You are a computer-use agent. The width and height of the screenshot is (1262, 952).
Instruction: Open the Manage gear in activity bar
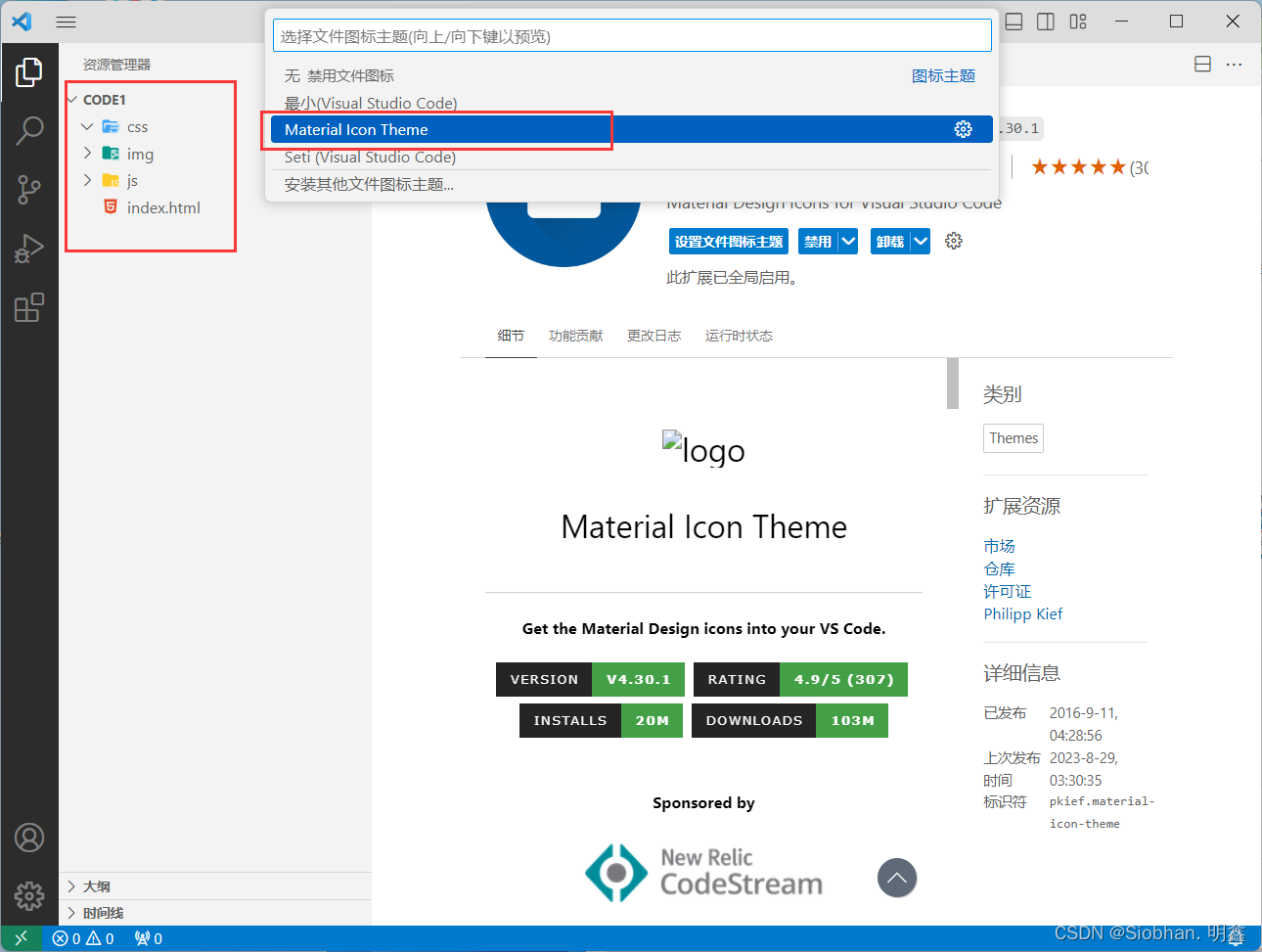pyautogui.click(x=29, y=895)
